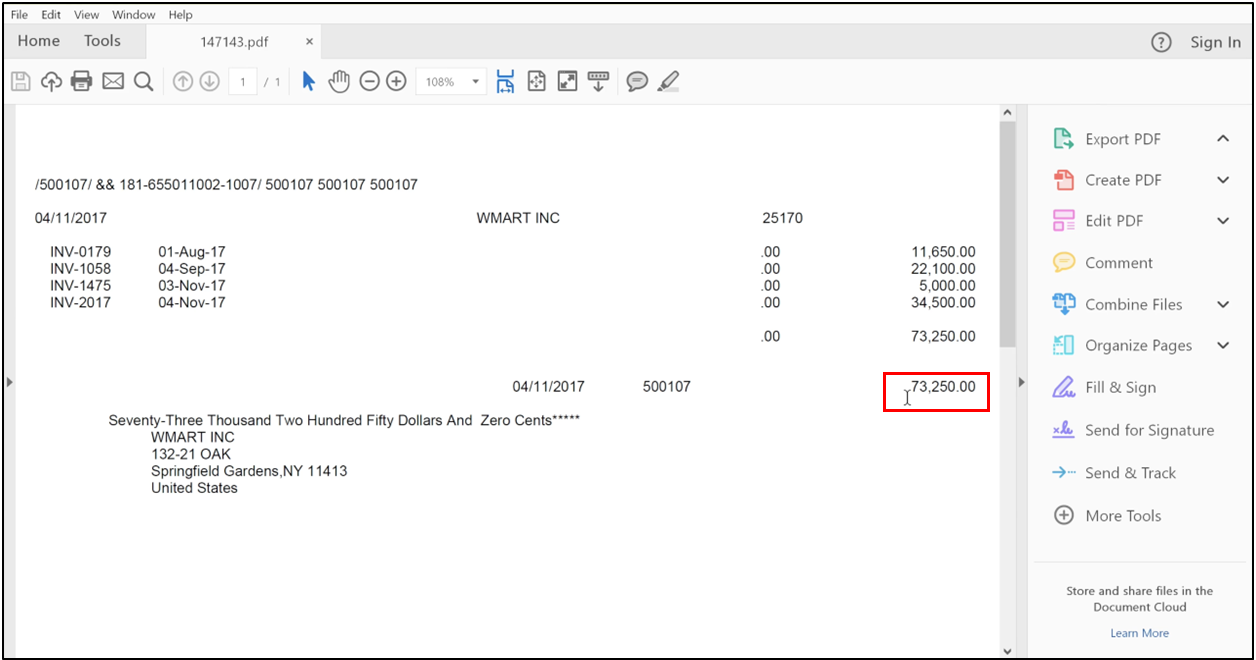Screen dimensions: 1256x660
Task: Click the Learn More link
Action: point(1139,632)
